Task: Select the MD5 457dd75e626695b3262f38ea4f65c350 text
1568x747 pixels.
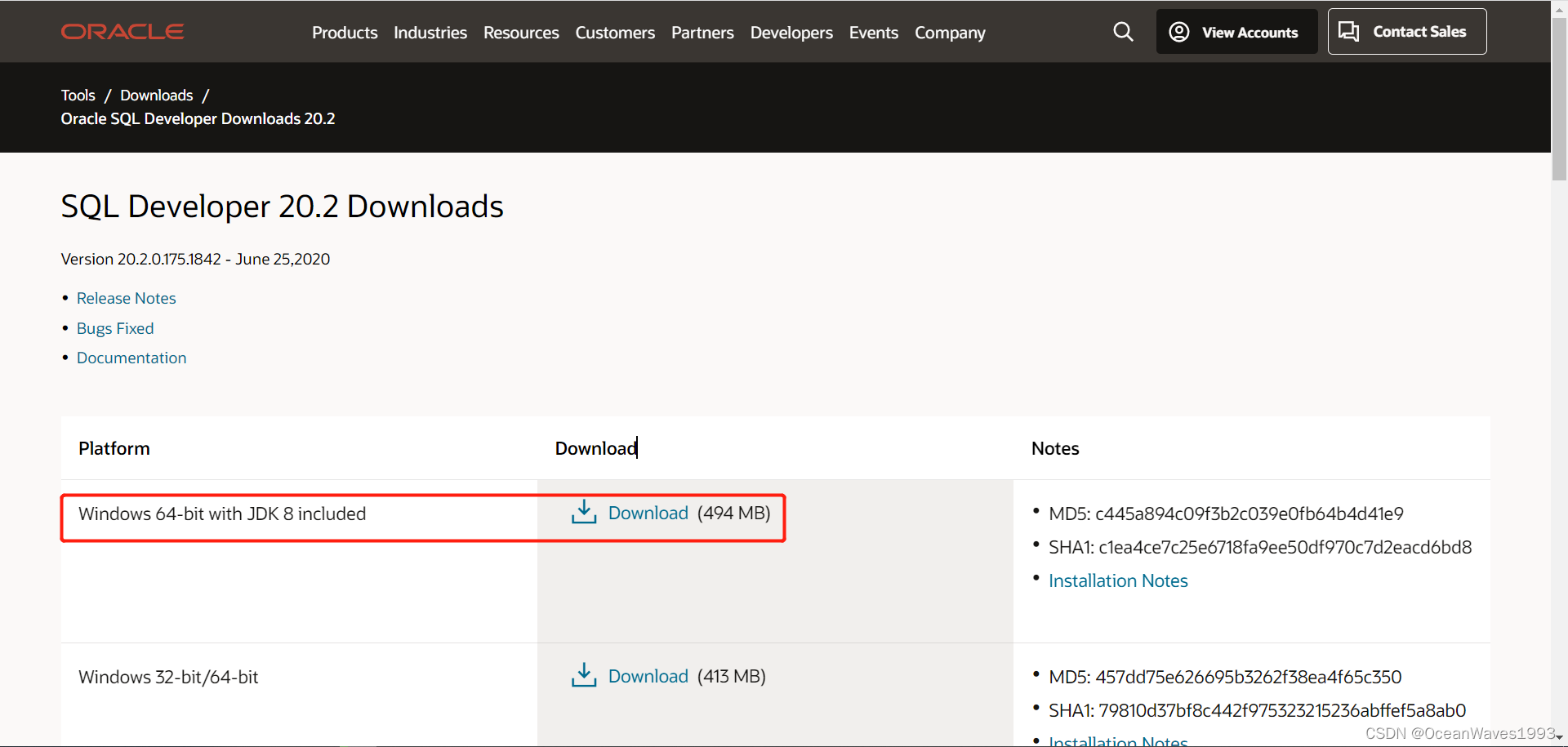Action: 1225,677
